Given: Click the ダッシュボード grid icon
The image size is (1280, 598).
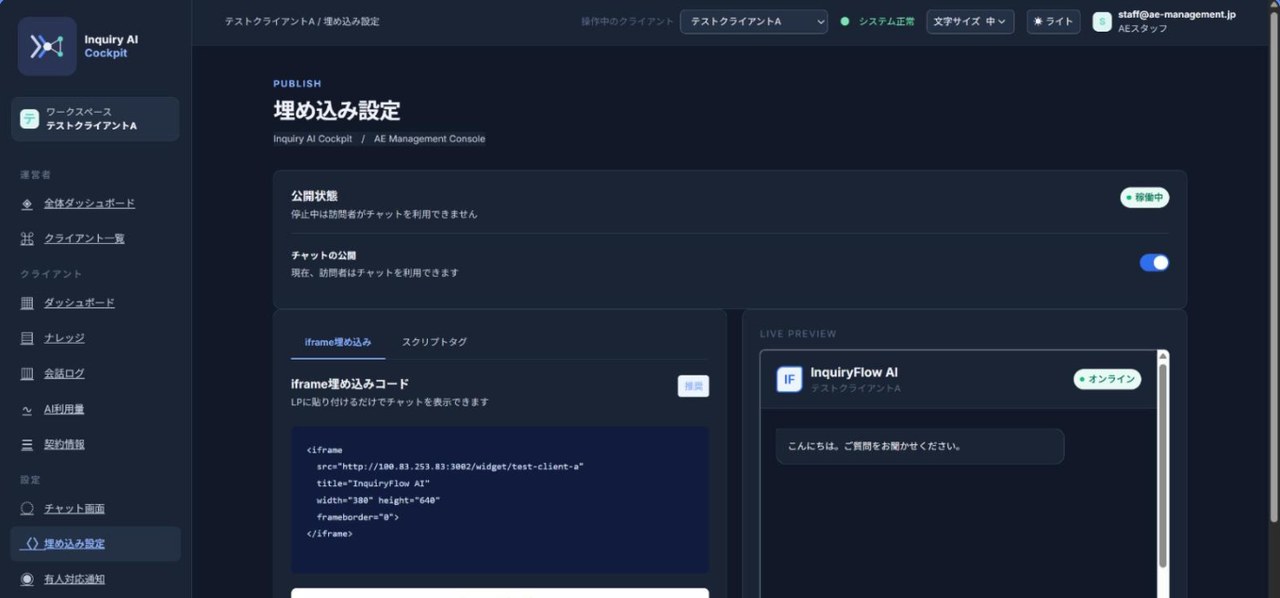Looking at the screenshot, I should [27, 303].
